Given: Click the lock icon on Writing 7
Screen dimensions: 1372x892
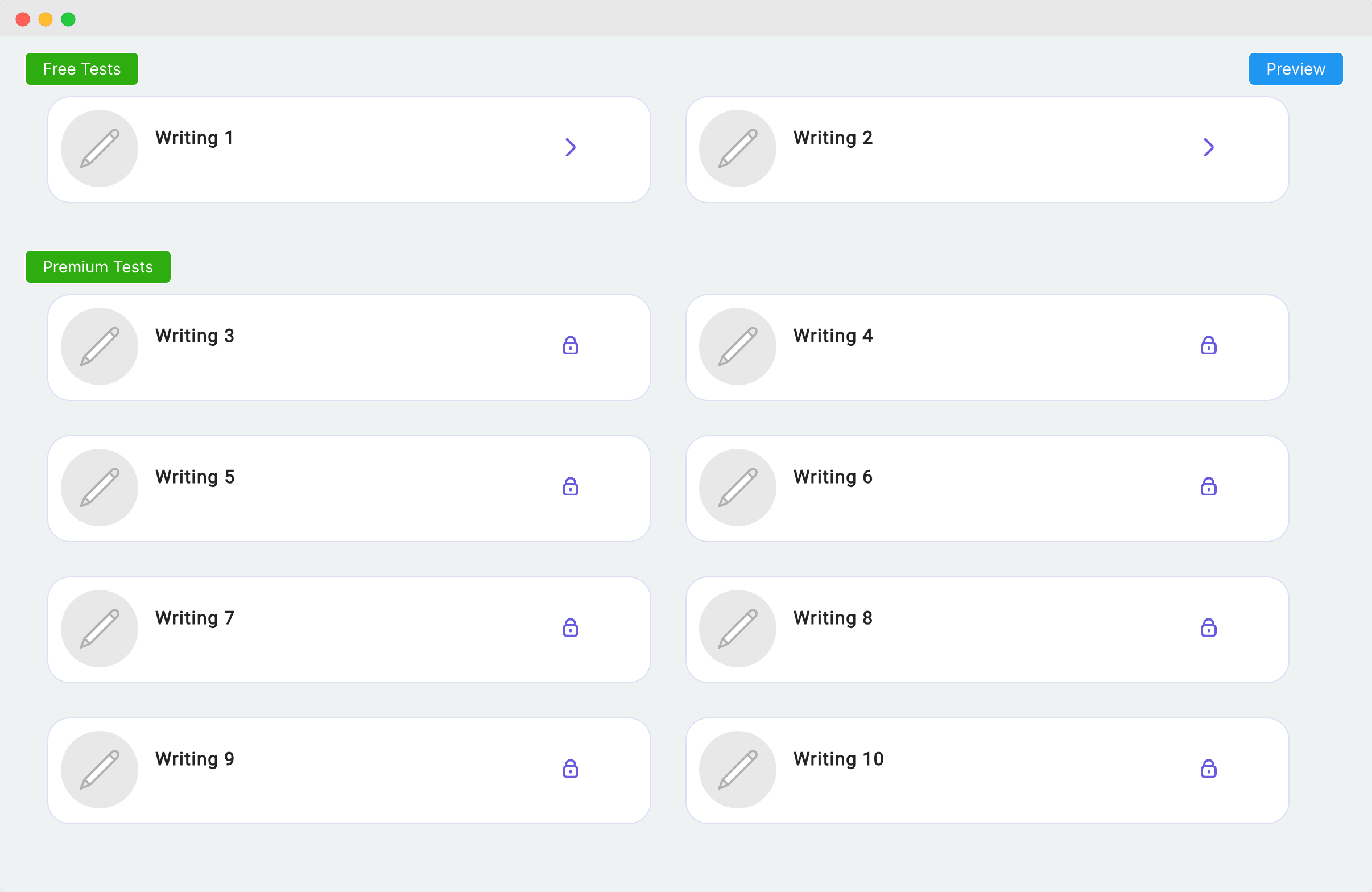Looking at the screenshot, I should pyautogui.click(x=571, y=627).
